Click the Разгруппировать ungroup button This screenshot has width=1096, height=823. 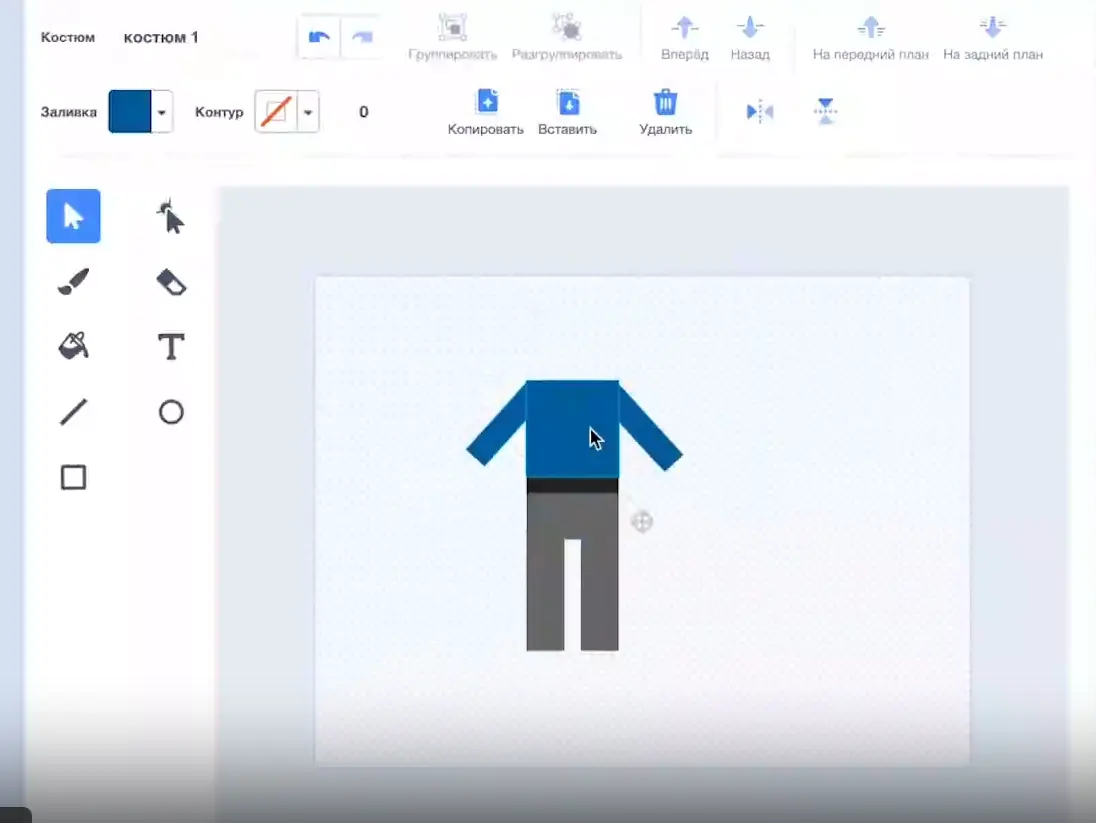click(567, 38)
